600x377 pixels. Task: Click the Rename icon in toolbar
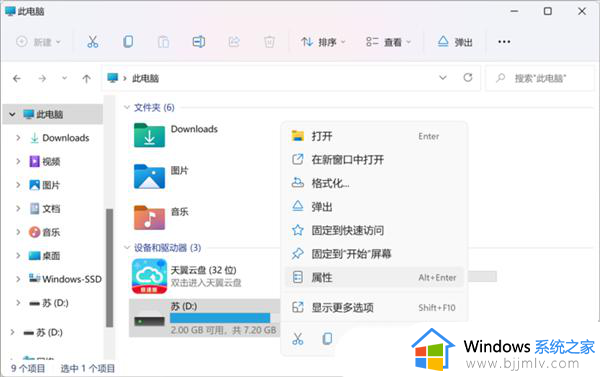(x=199, y=42)
